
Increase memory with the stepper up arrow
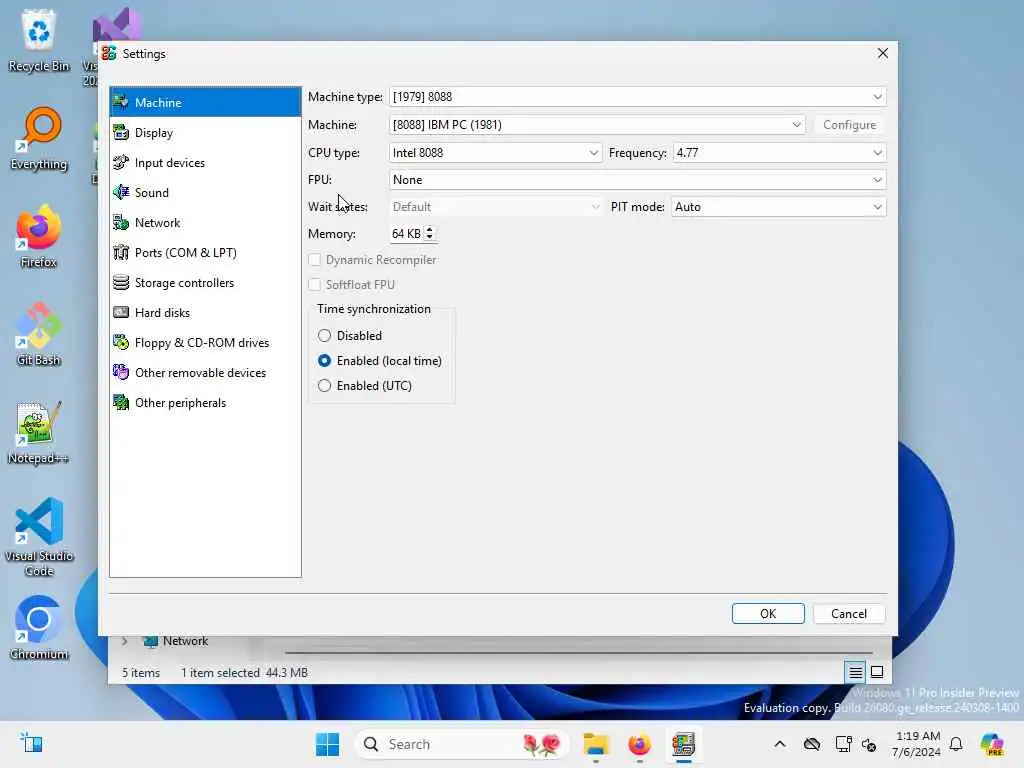(429, 229)
